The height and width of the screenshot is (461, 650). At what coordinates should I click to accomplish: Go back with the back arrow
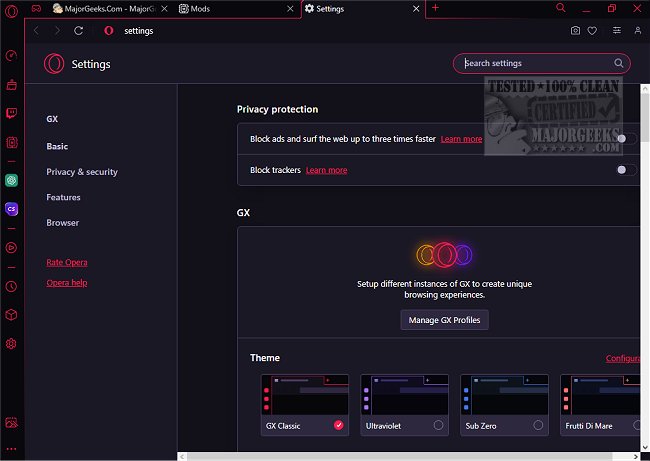tap(36, 31)
